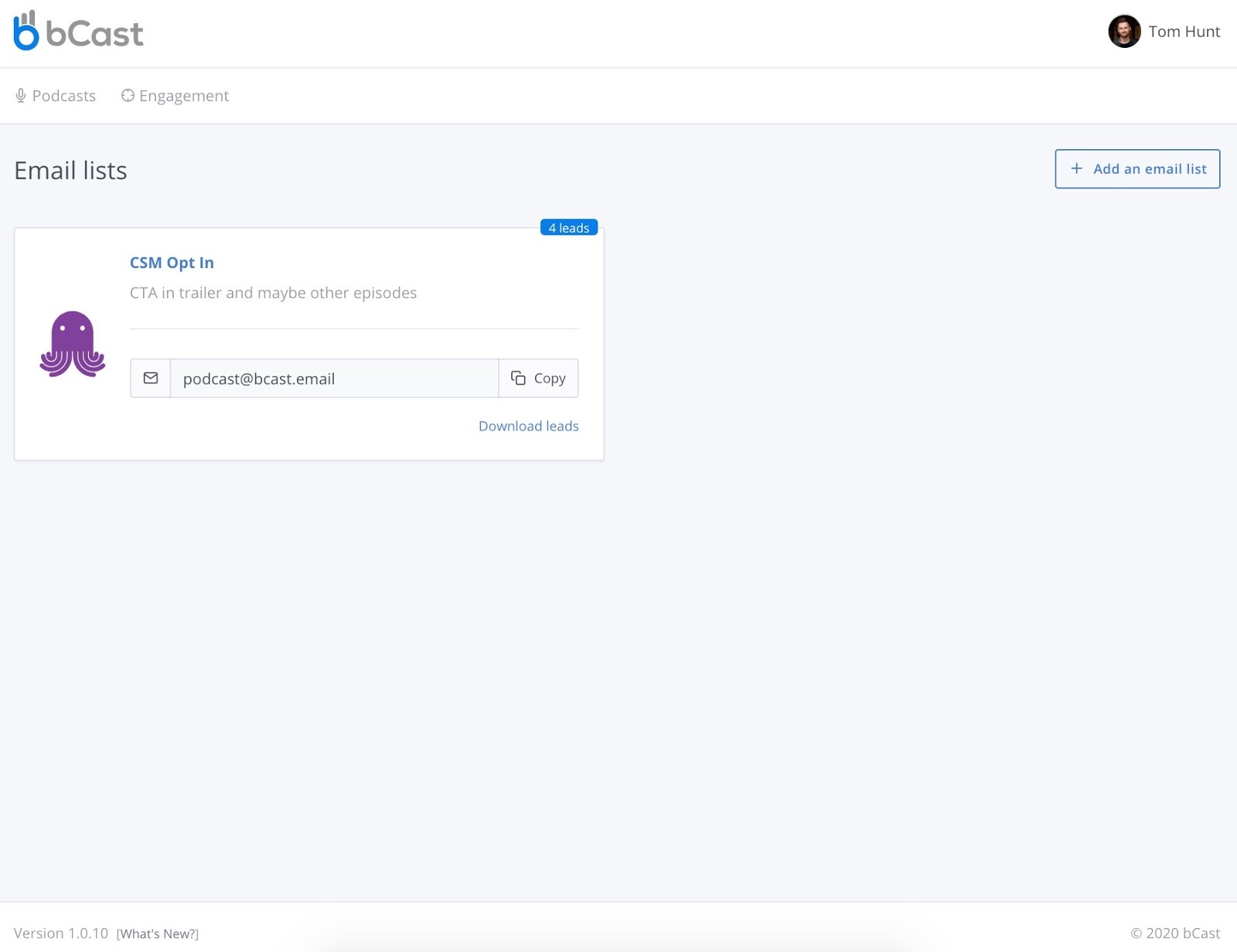Screen dimensions: 1237x952
Task: Click the CTA in trailer description text
Action: click(x=273, y=293)
